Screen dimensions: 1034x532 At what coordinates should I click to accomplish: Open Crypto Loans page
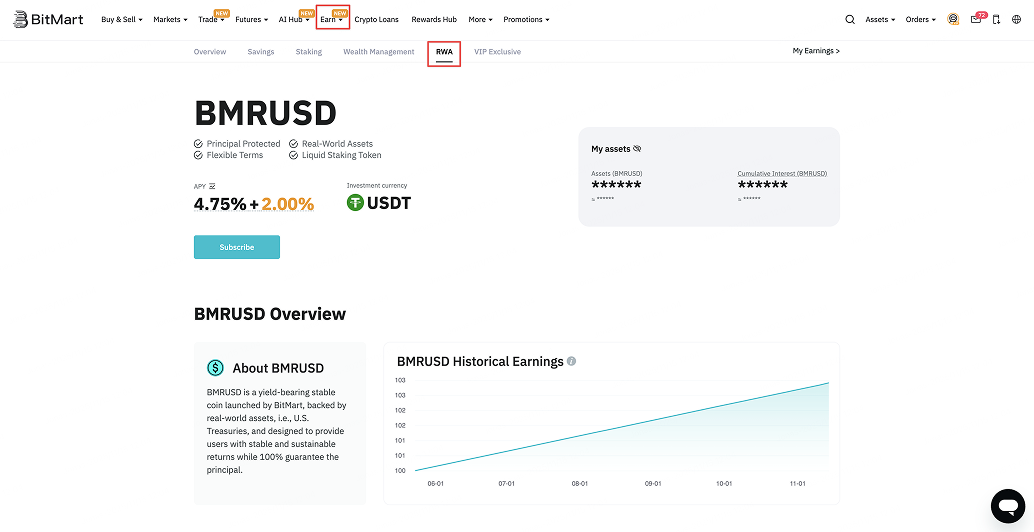point(376,20)
